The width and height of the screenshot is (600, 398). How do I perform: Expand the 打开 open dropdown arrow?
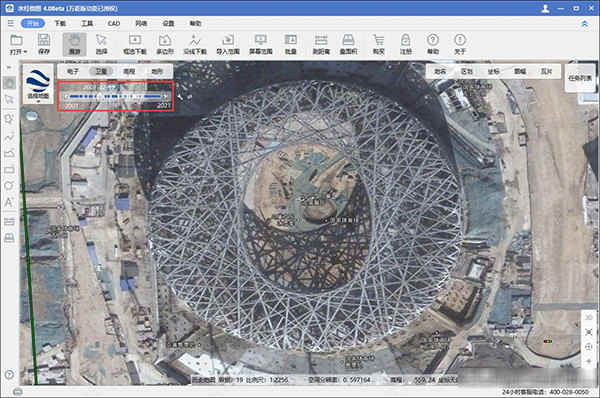[x=25, y=52]
